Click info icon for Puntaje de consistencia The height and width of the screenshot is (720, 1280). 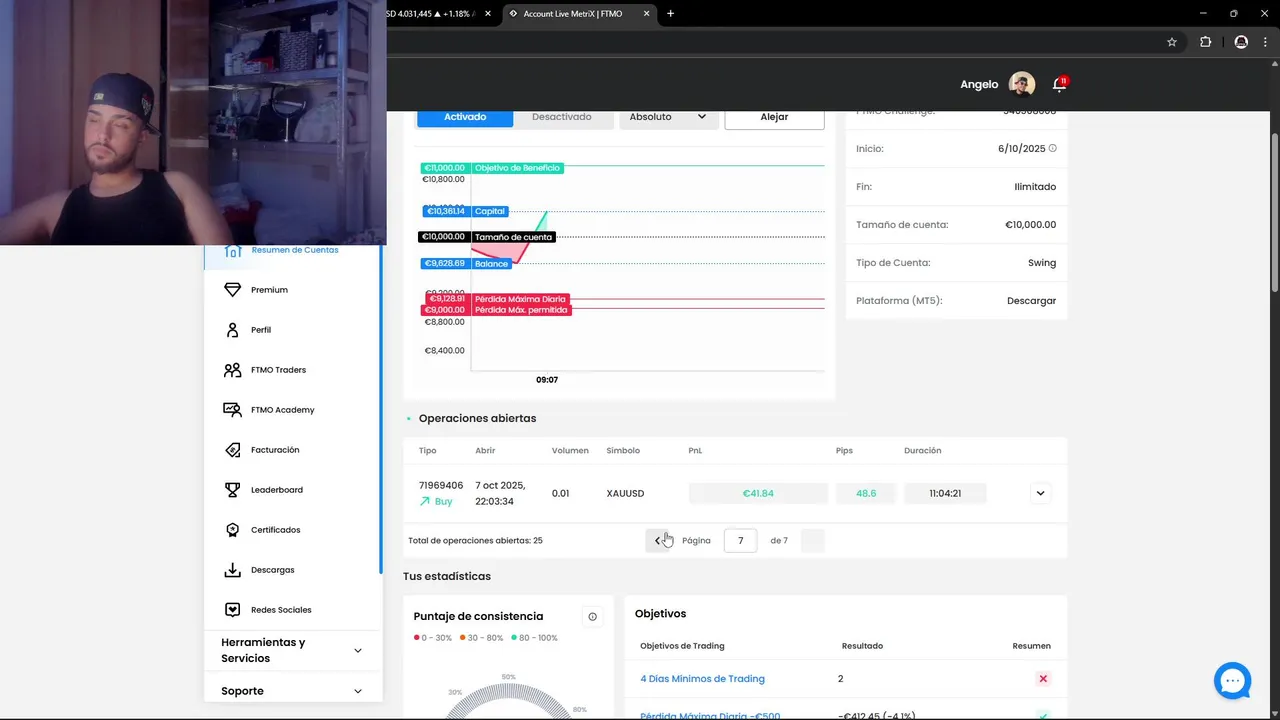tap(592, 617)
